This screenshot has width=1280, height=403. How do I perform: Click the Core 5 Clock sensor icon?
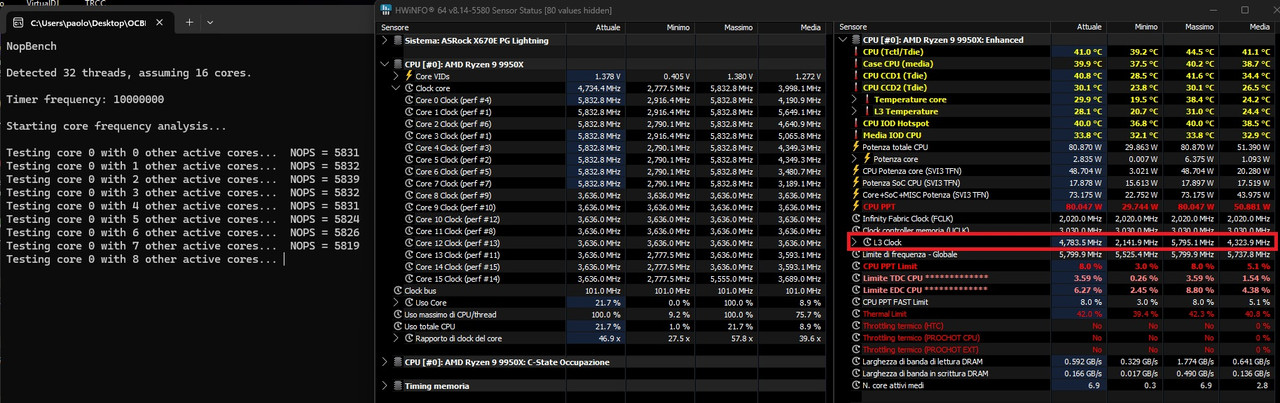[x=408, y=160]
